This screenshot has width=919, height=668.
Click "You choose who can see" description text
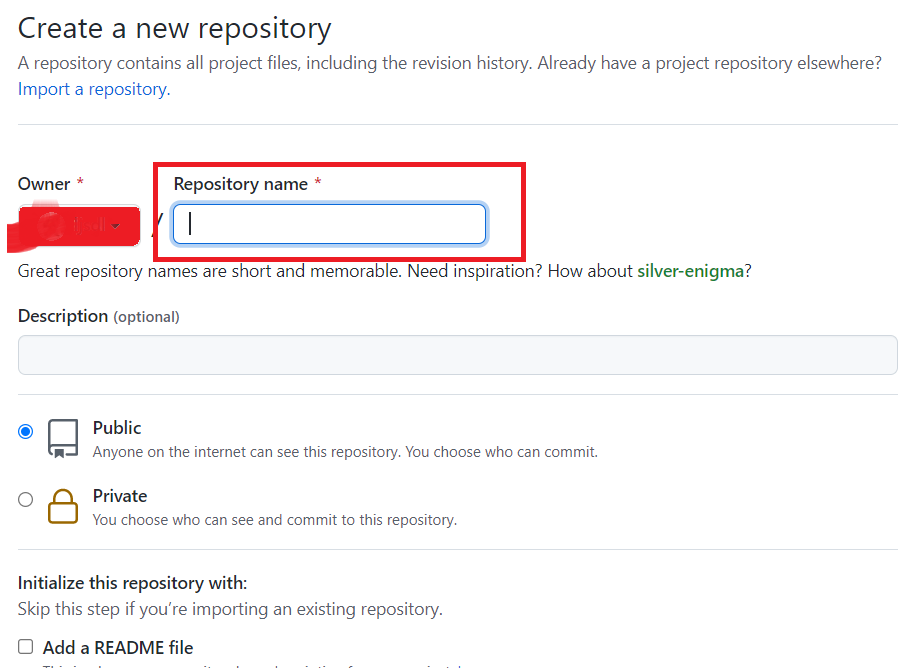[274, 520]
